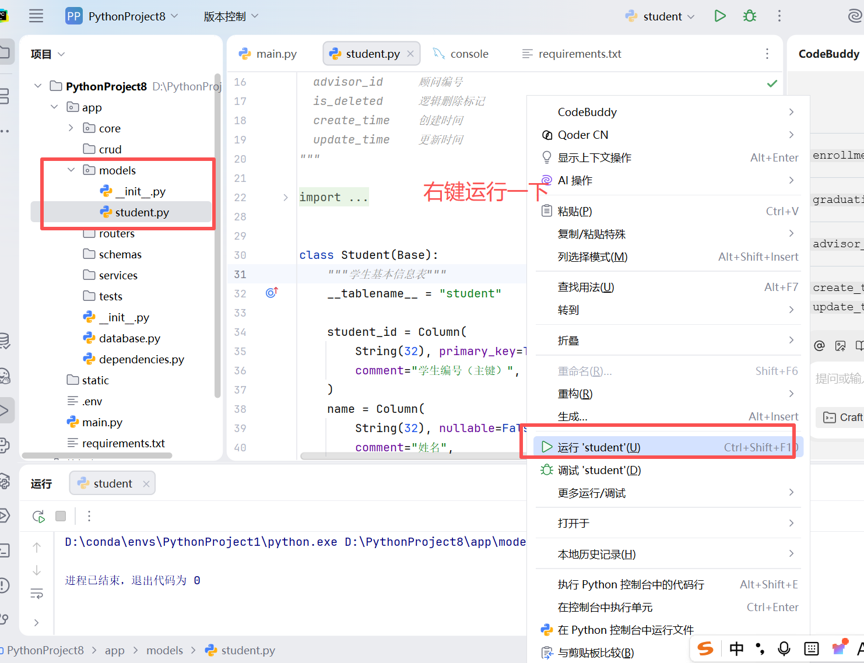Open the hamburger main menu
Image resolution: width=864 pixels, height=663 pixels.
click(36, 16)
